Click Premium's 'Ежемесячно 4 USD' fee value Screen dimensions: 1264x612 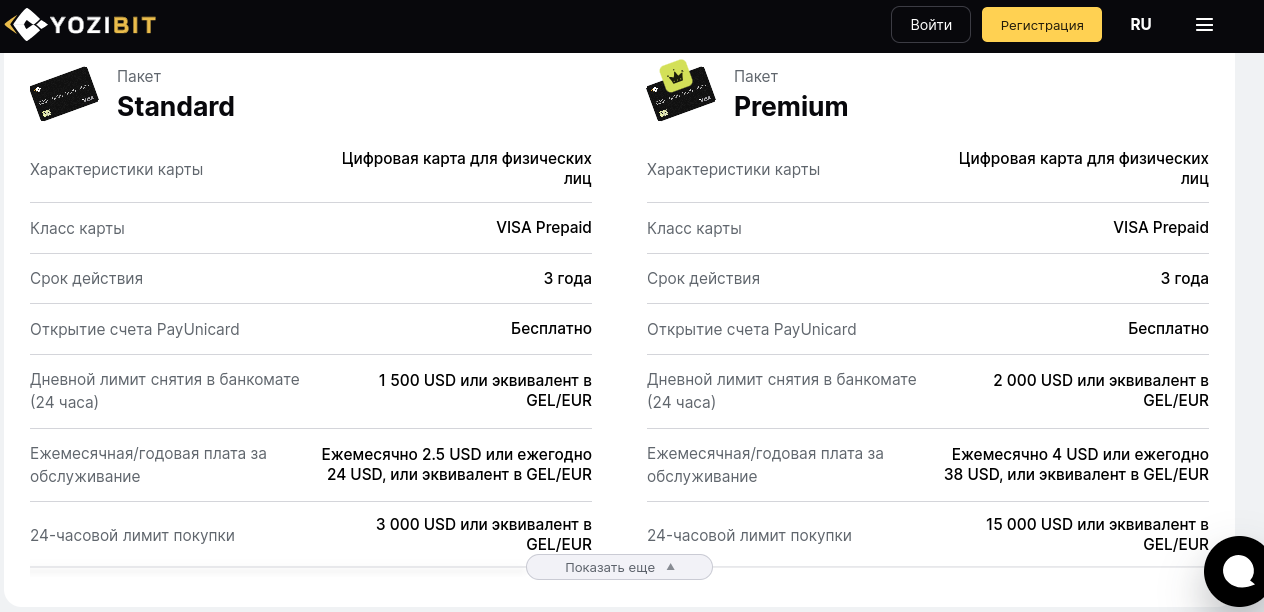(x=1076, y=464)
